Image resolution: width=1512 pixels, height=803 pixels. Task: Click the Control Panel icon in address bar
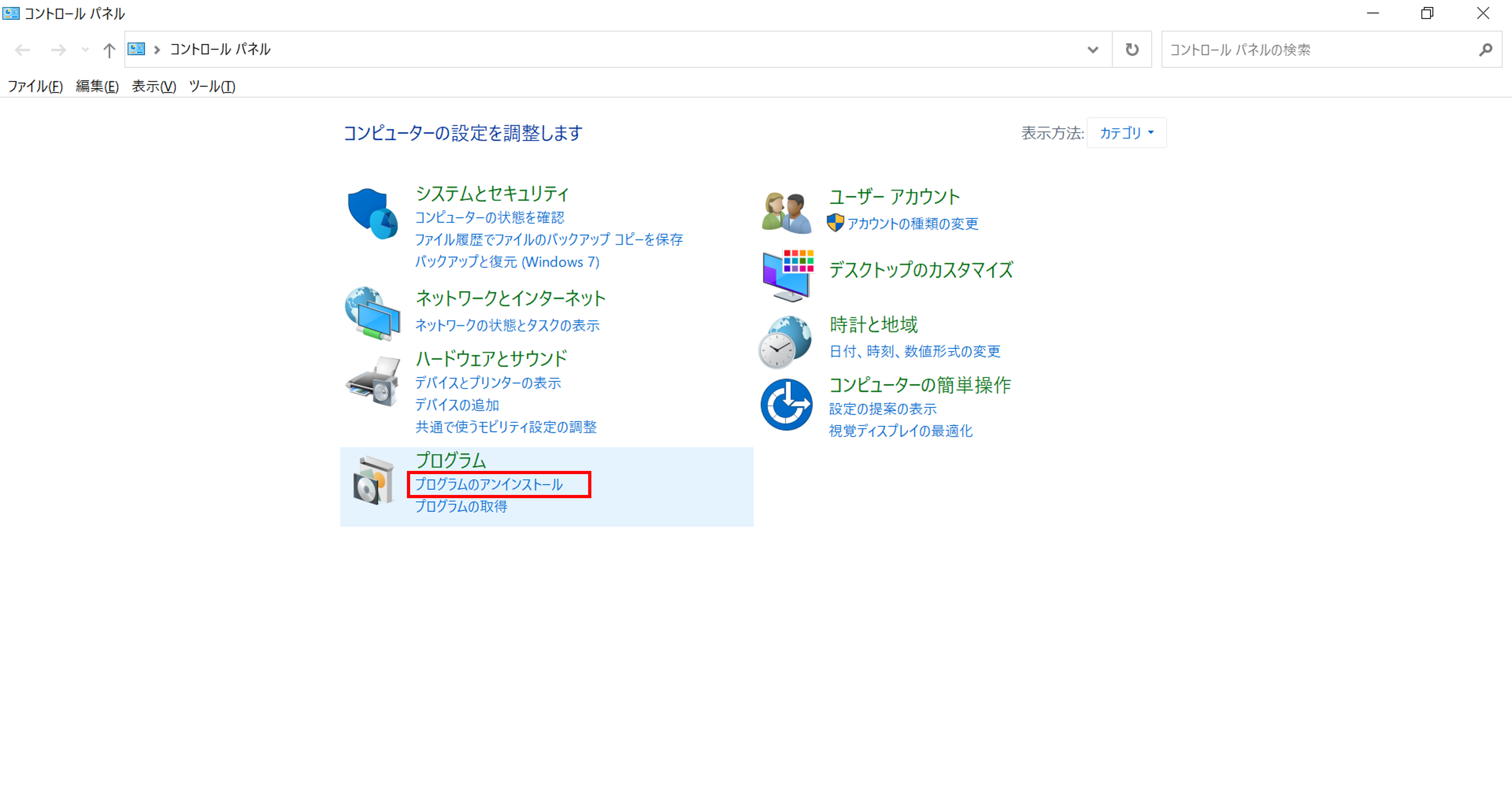tap(136, 49)
